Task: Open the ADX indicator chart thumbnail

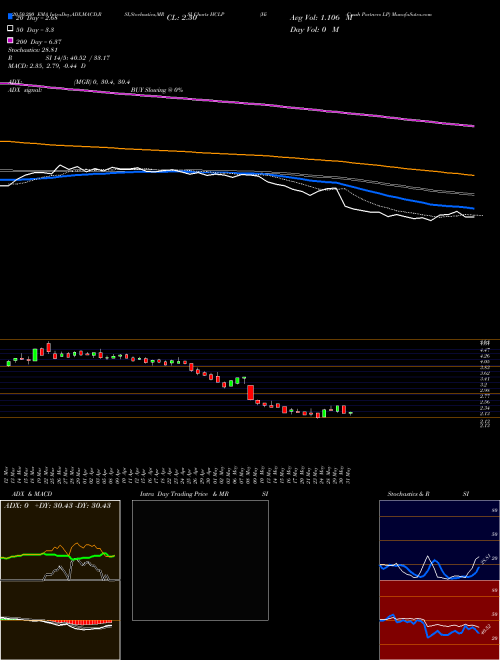Action: 60,540
